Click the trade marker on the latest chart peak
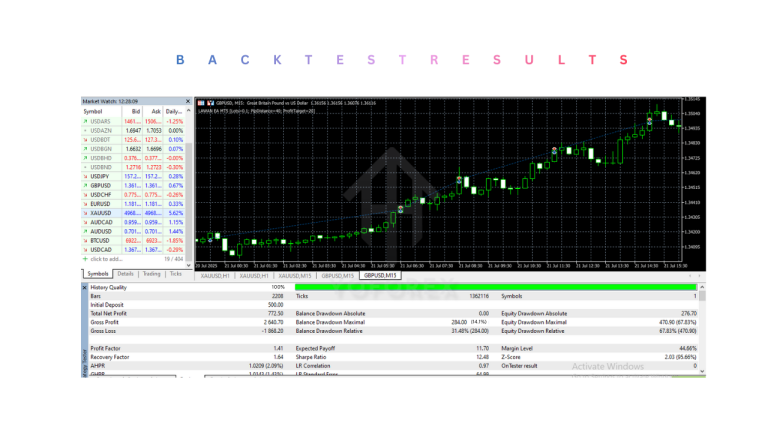Image resolution: width=768 pixels, height=432 pixels. pos(650,120)
